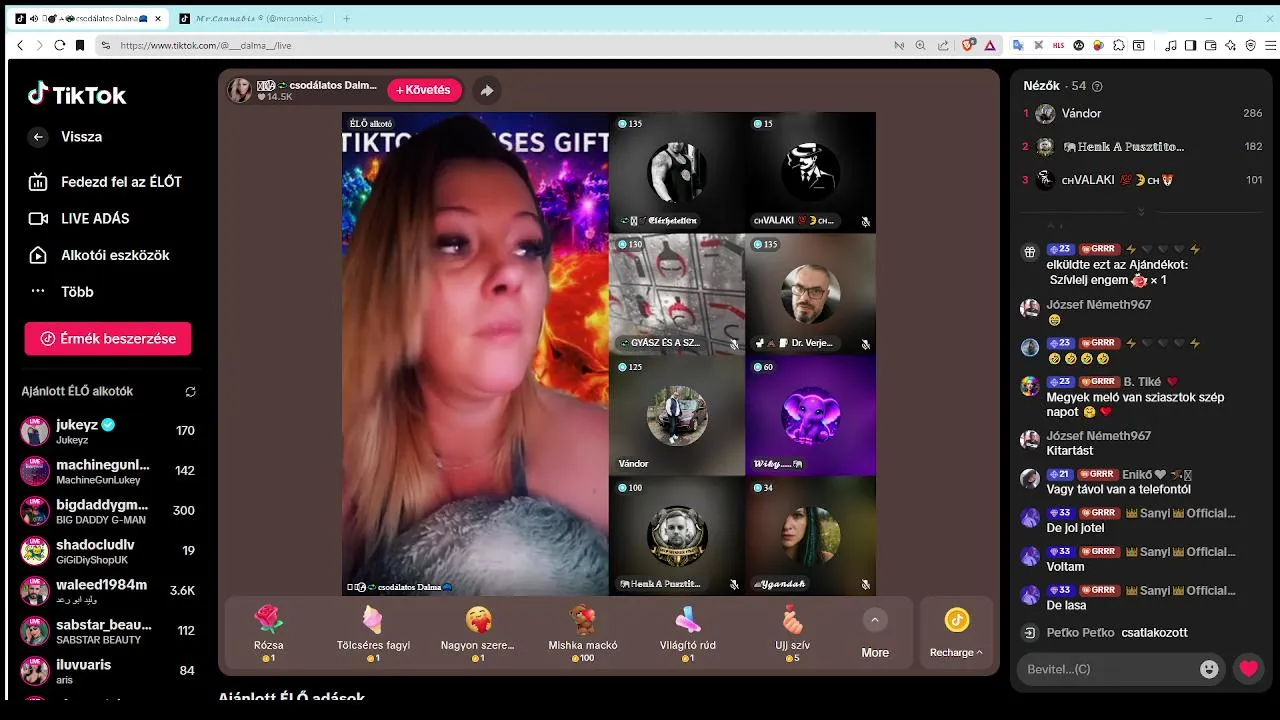Click muted mic icon on GYÁSZ ÉS A SZ tile
Viewport: 1280px width, 720px height.
click(x=734, y=343)
